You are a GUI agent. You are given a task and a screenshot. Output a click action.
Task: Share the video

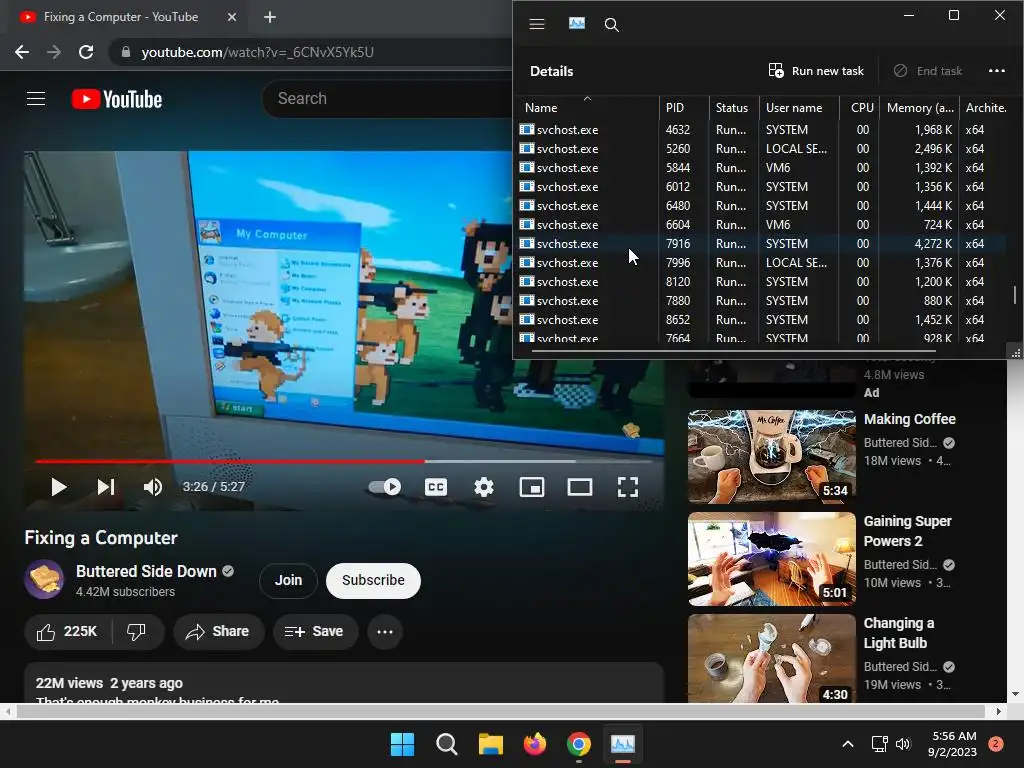(x=218, y=632)
